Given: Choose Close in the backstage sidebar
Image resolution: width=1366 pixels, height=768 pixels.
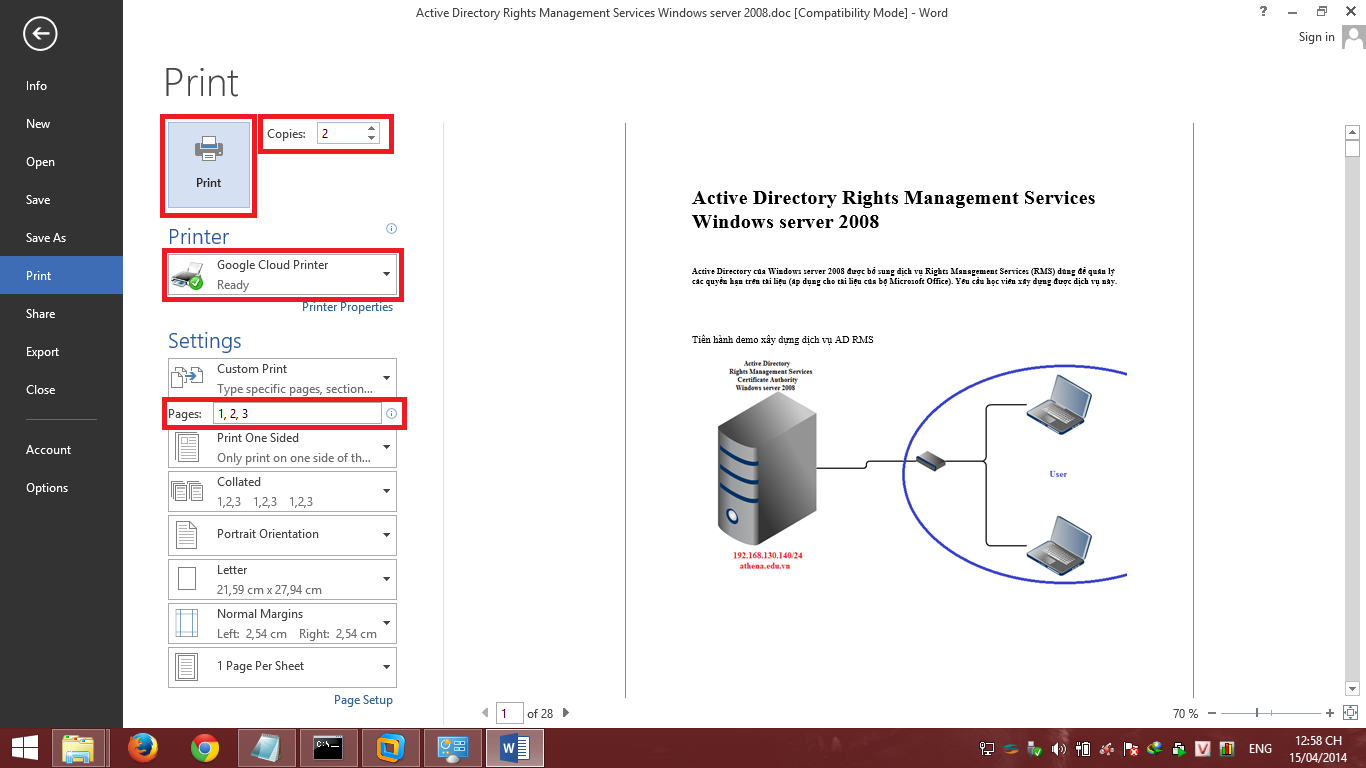Looking at the screenshot, I should [x=61, y=390].
